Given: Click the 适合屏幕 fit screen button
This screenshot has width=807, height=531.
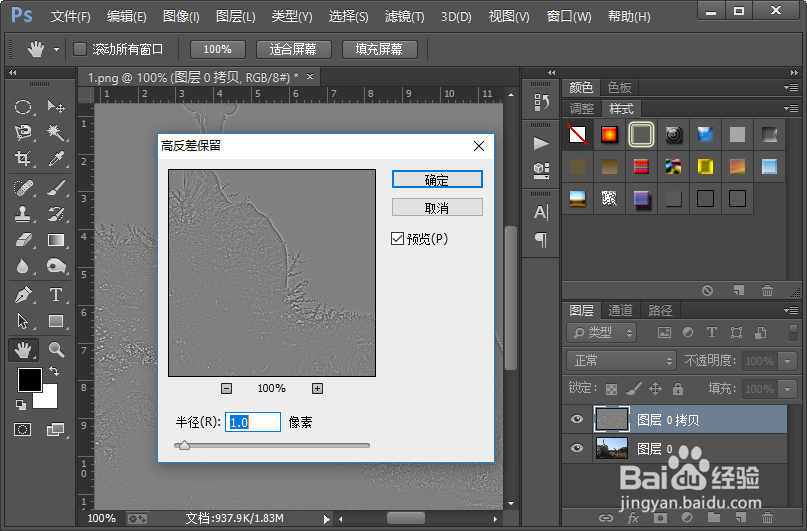Looking at the screenshot, I should click(x=293, y=49).
